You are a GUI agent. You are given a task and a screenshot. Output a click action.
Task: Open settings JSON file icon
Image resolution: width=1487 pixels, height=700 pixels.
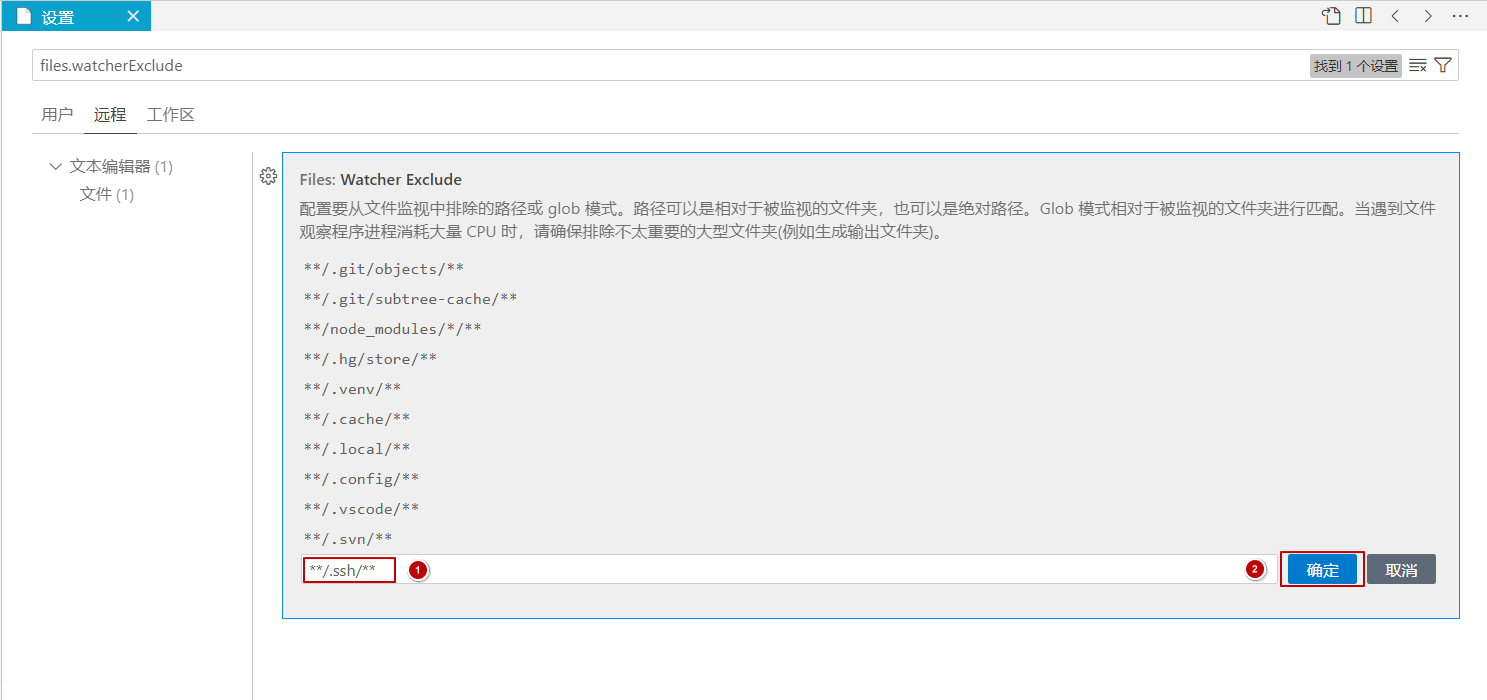[x=1330, y=16]
